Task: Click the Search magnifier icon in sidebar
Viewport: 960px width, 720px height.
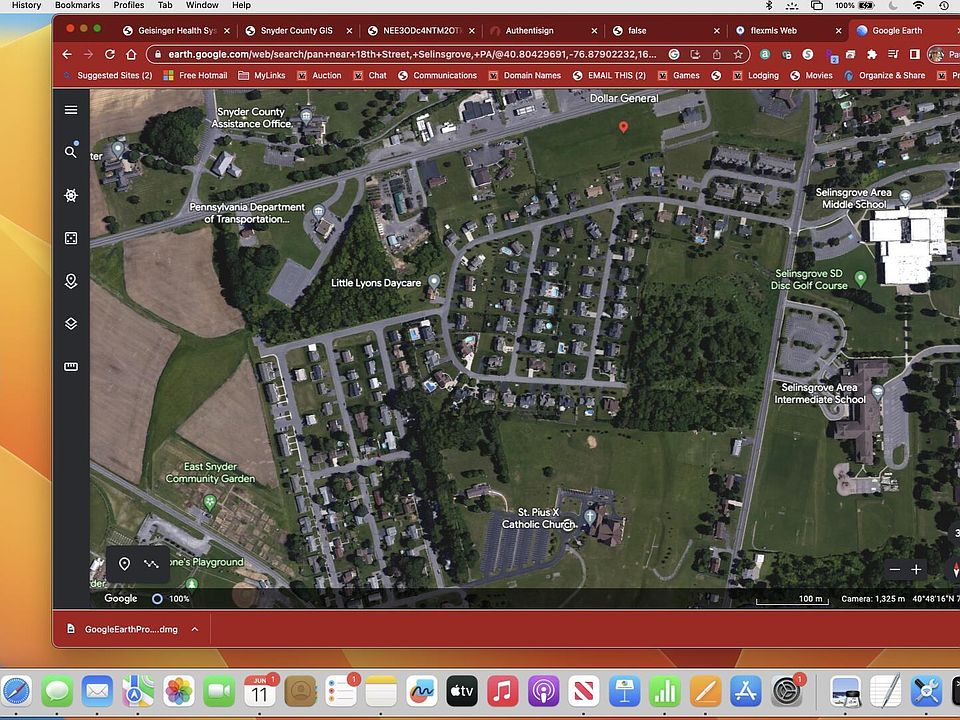Action: tap(71, 152)
